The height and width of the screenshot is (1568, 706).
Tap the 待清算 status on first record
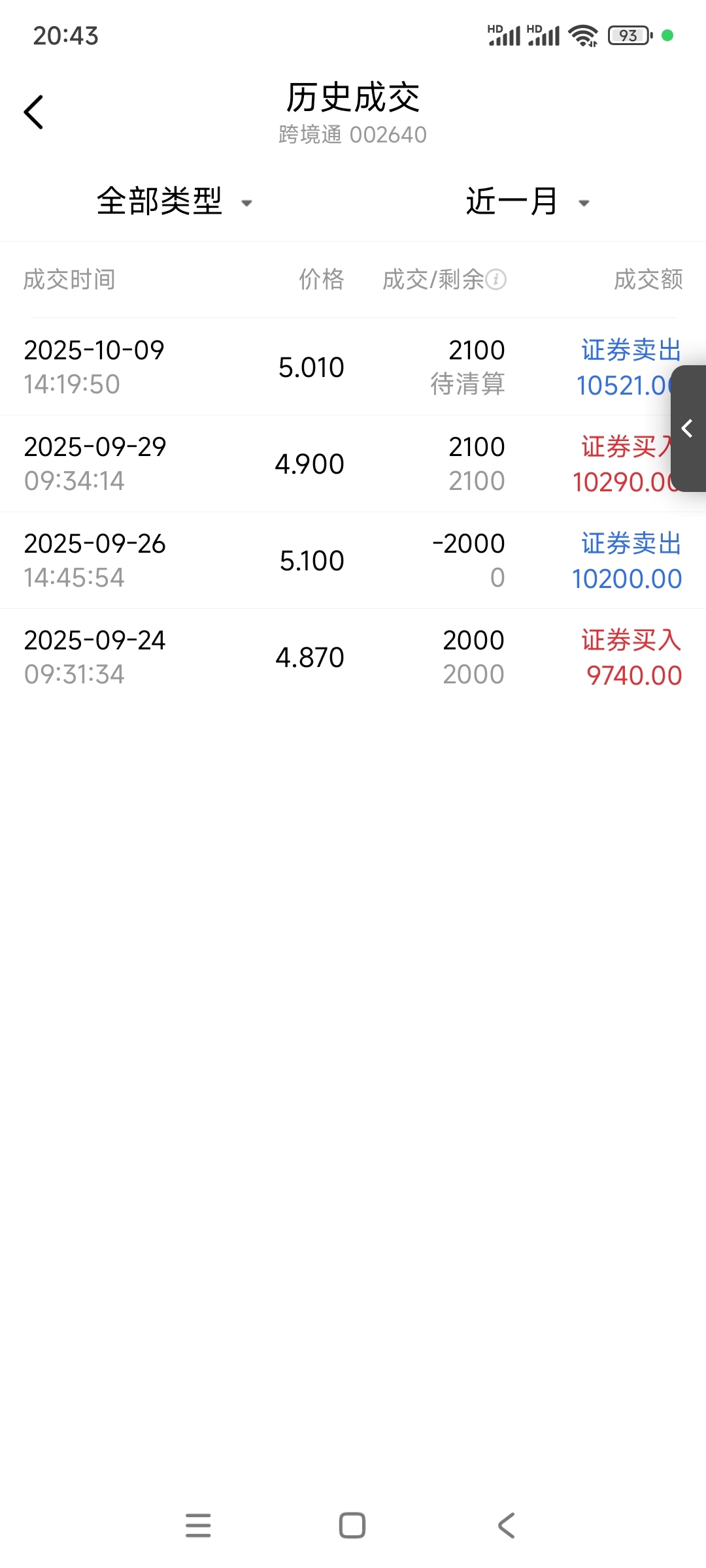[467, 384]
